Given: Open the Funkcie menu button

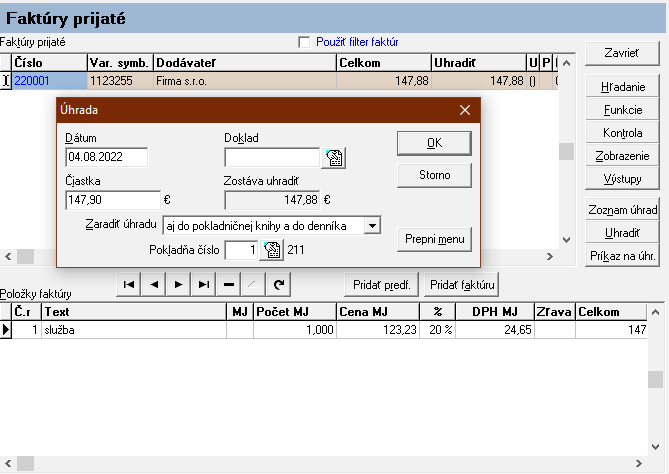Looking at the screenshot, I should (x=622, y=110).
